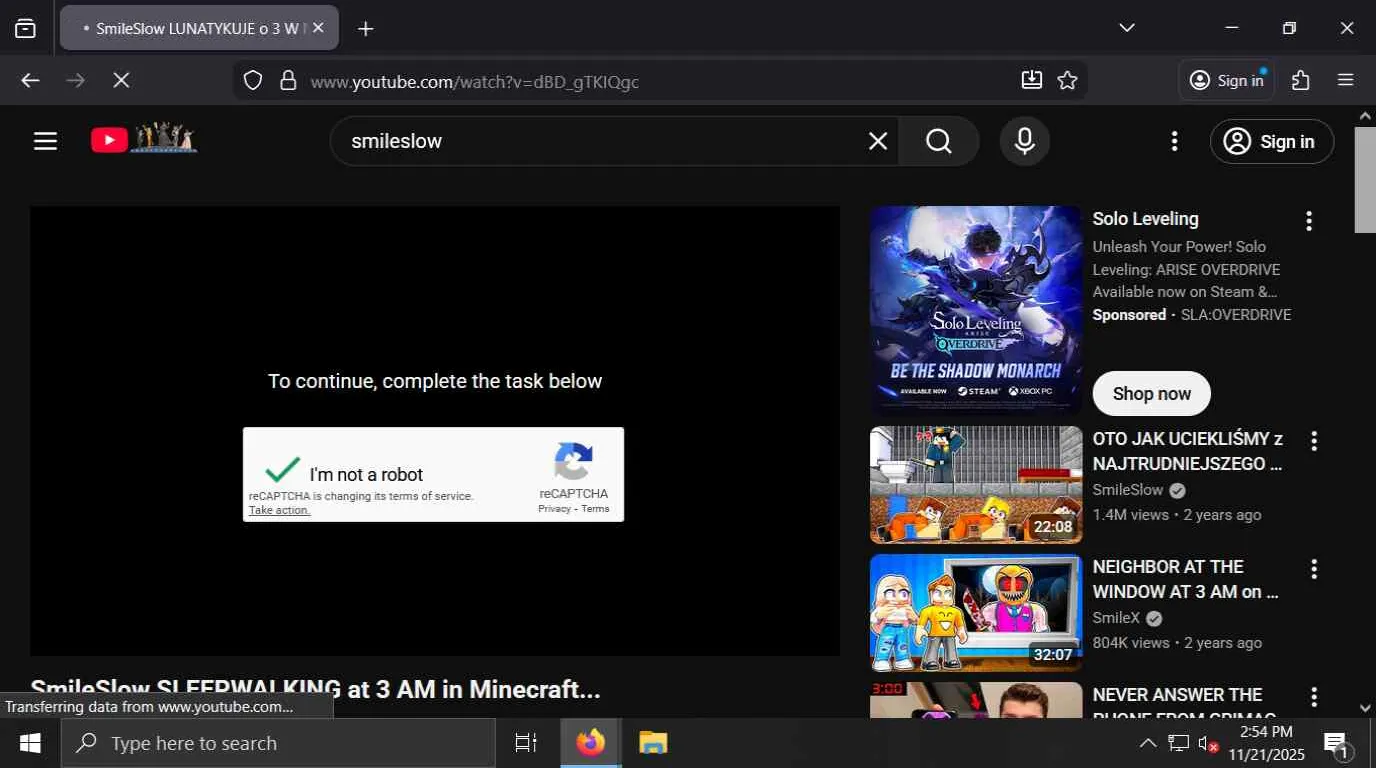This screenshot has width=1376, height=768.
Task: Sign in to YouTube
Action: click(x=1272, y=141)
